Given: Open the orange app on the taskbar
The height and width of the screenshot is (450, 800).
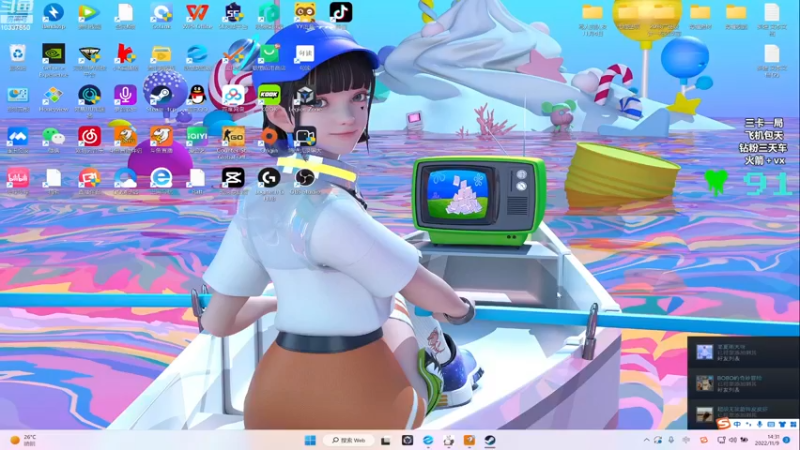Looking at the screenshot, I should point(469,440).
